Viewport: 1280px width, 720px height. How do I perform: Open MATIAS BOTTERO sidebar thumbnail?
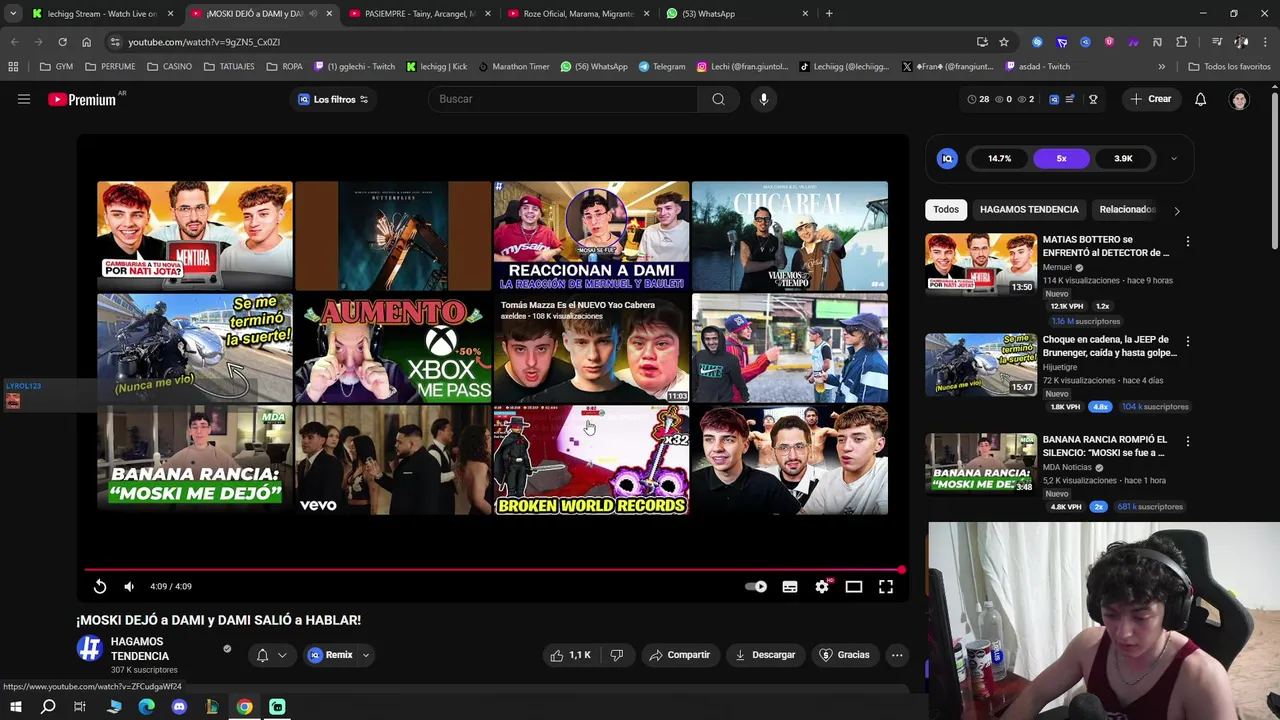coord(981,264)
